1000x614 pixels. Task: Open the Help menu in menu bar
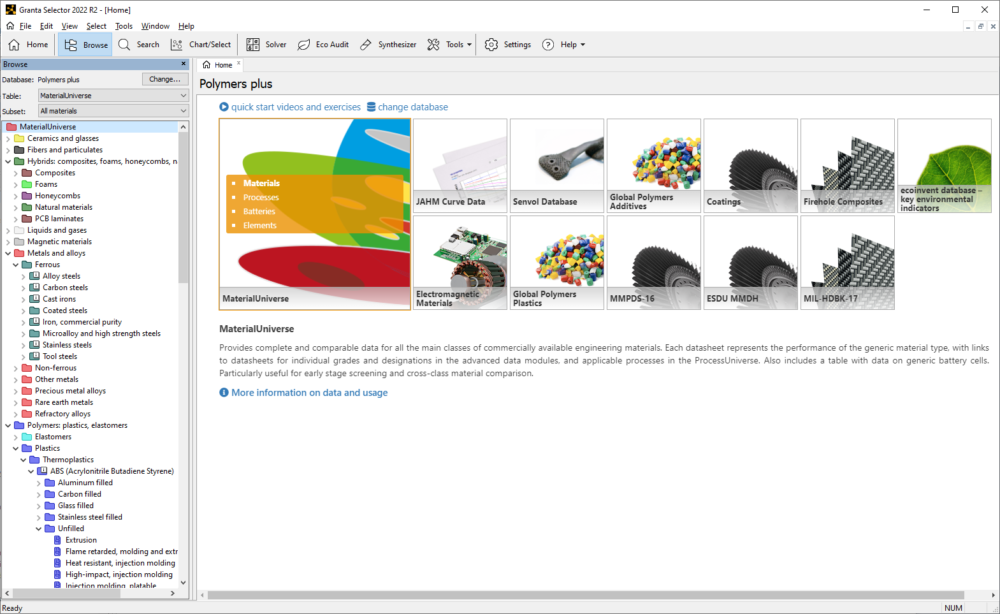(x=186, y=26)
